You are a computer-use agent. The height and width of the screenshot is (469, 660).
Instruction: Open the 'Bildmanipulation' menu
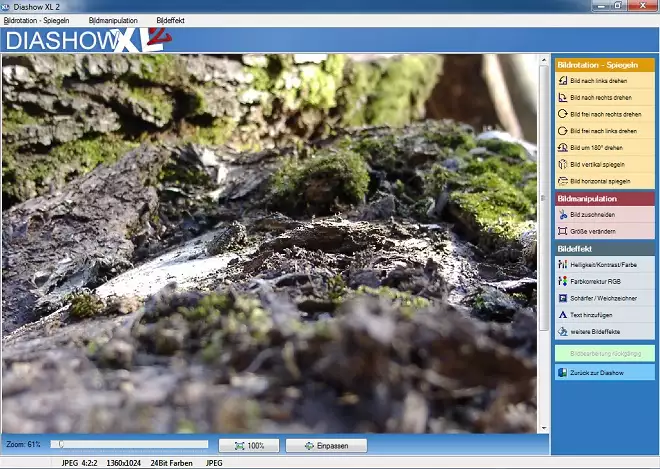(x=113, y=20)
